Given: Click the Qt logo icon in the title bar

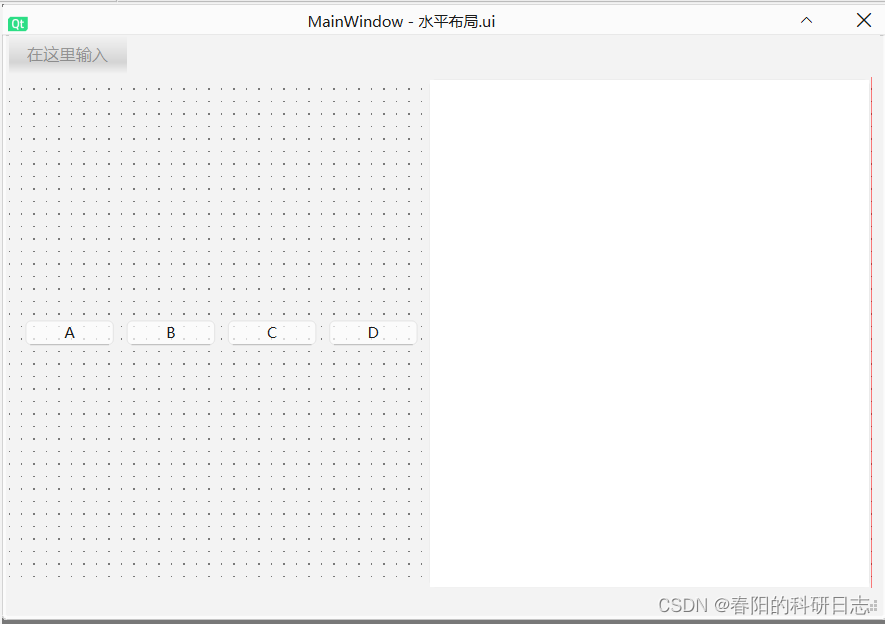Looking at the screenshot, I should coord(17,22).
